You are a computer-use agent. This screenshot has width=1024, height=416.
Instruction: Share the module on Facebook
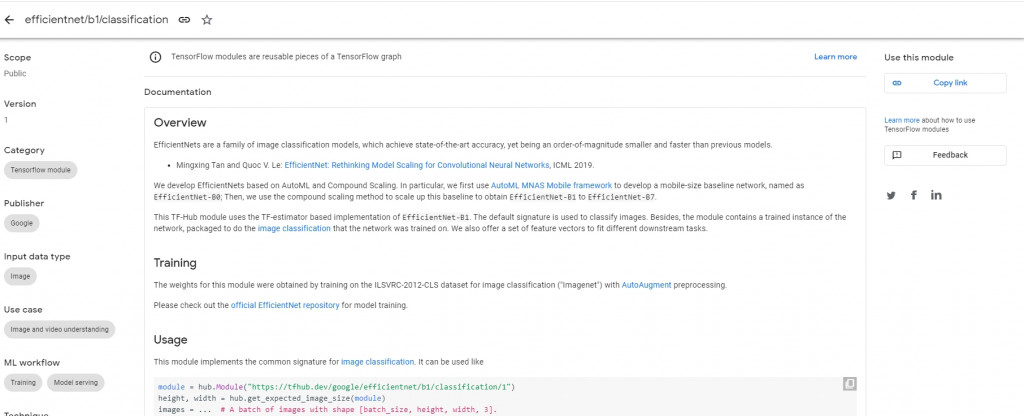point(913,195)
